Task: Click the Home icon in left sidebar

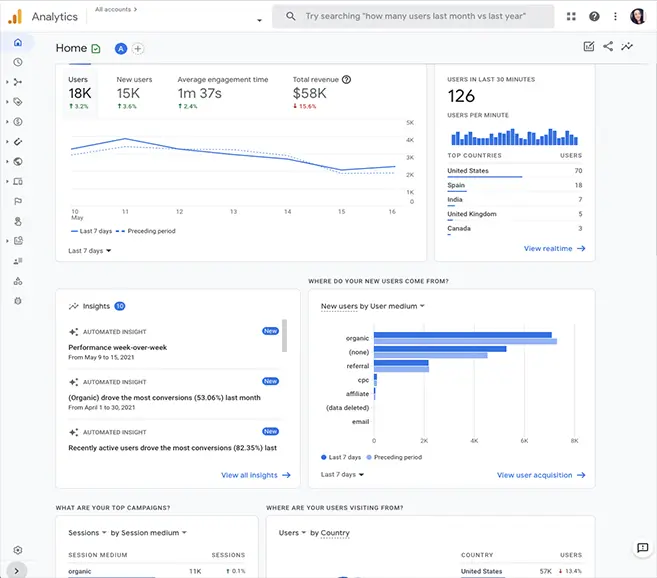Action: tap(18, 43)
